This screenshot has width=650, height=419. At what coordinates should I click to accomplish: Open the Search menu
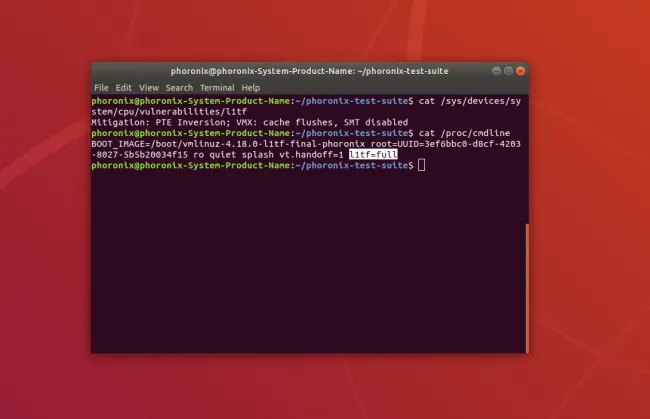tap(179, 88)
